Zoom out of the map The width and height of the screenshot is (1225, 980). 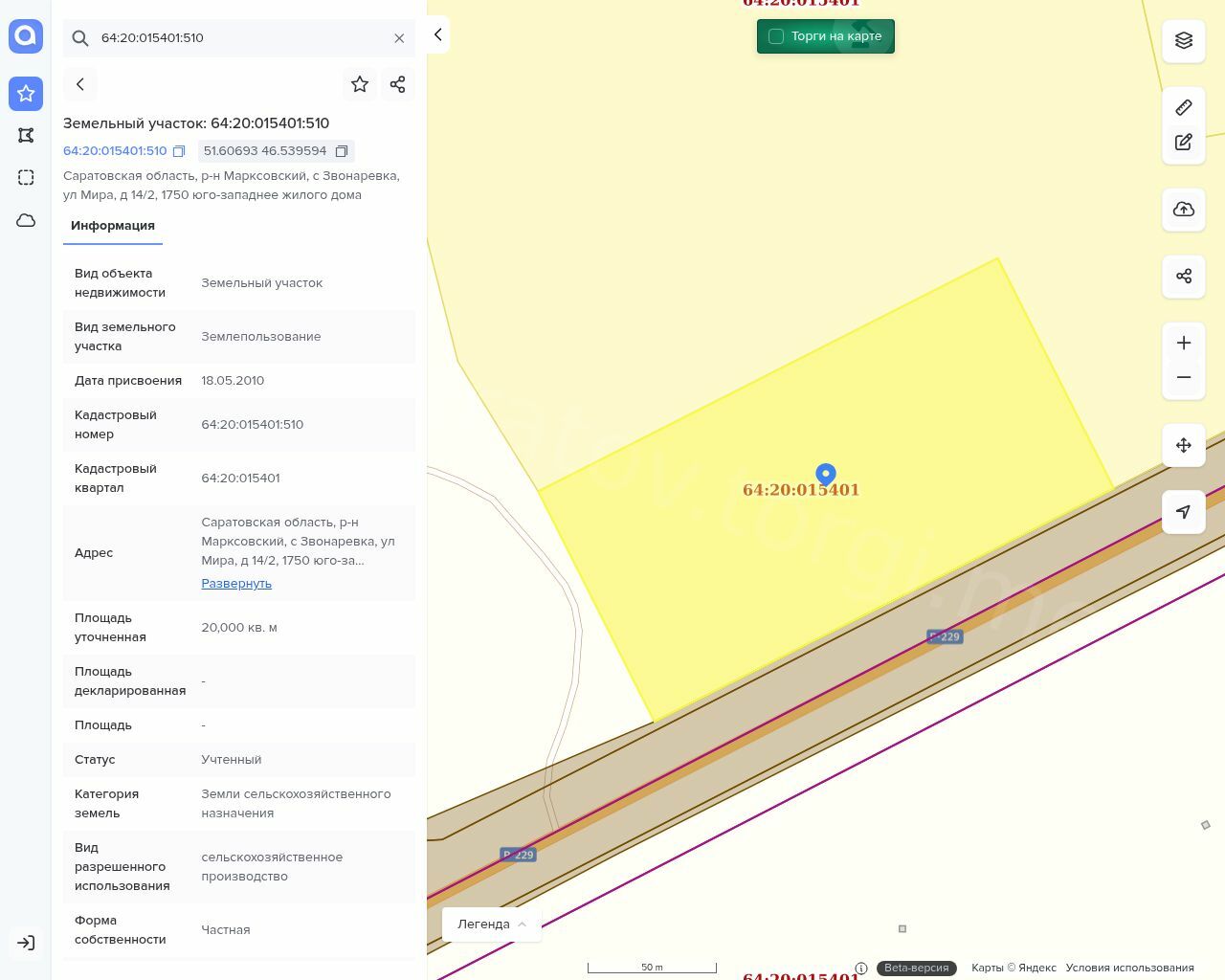tap(1184, 377)
